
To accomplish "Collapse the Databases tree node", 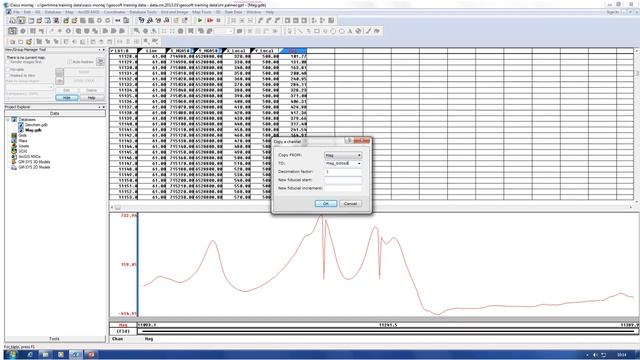I will 8,120.
